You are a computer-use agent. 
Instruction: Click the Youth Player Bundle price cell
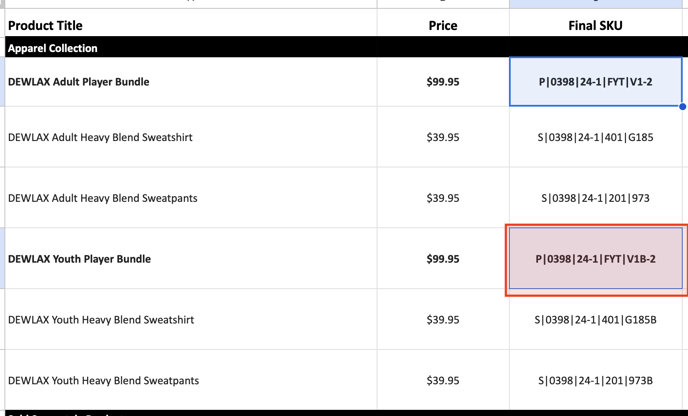pos(442,259)
